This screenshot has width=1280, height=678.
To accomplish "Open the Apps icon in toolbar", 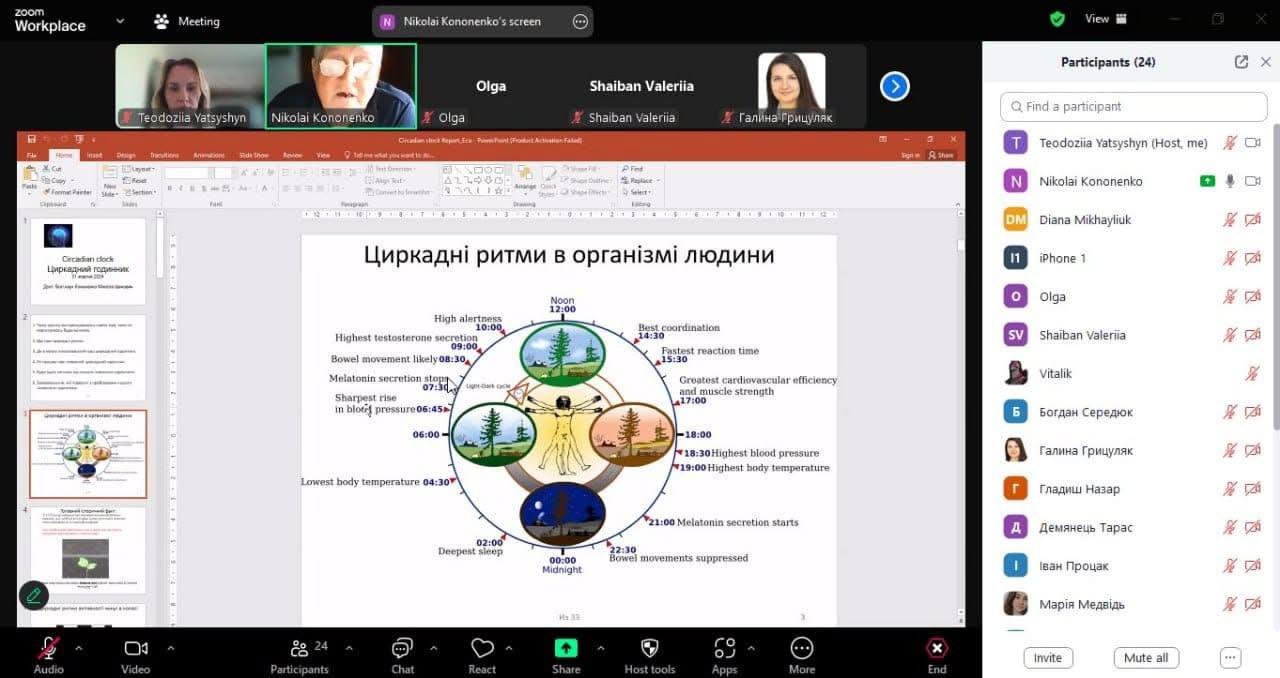I will click(x=725, y=649).
